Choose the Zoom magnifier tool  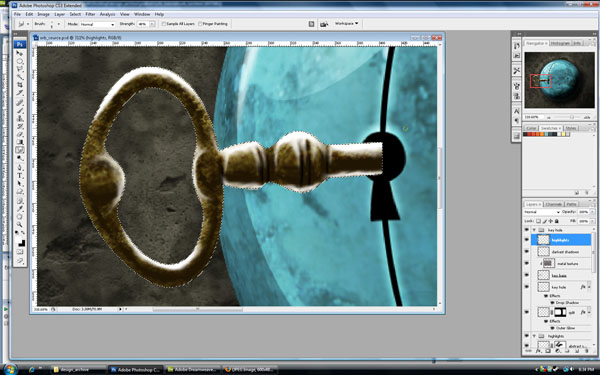pos(20,224)
